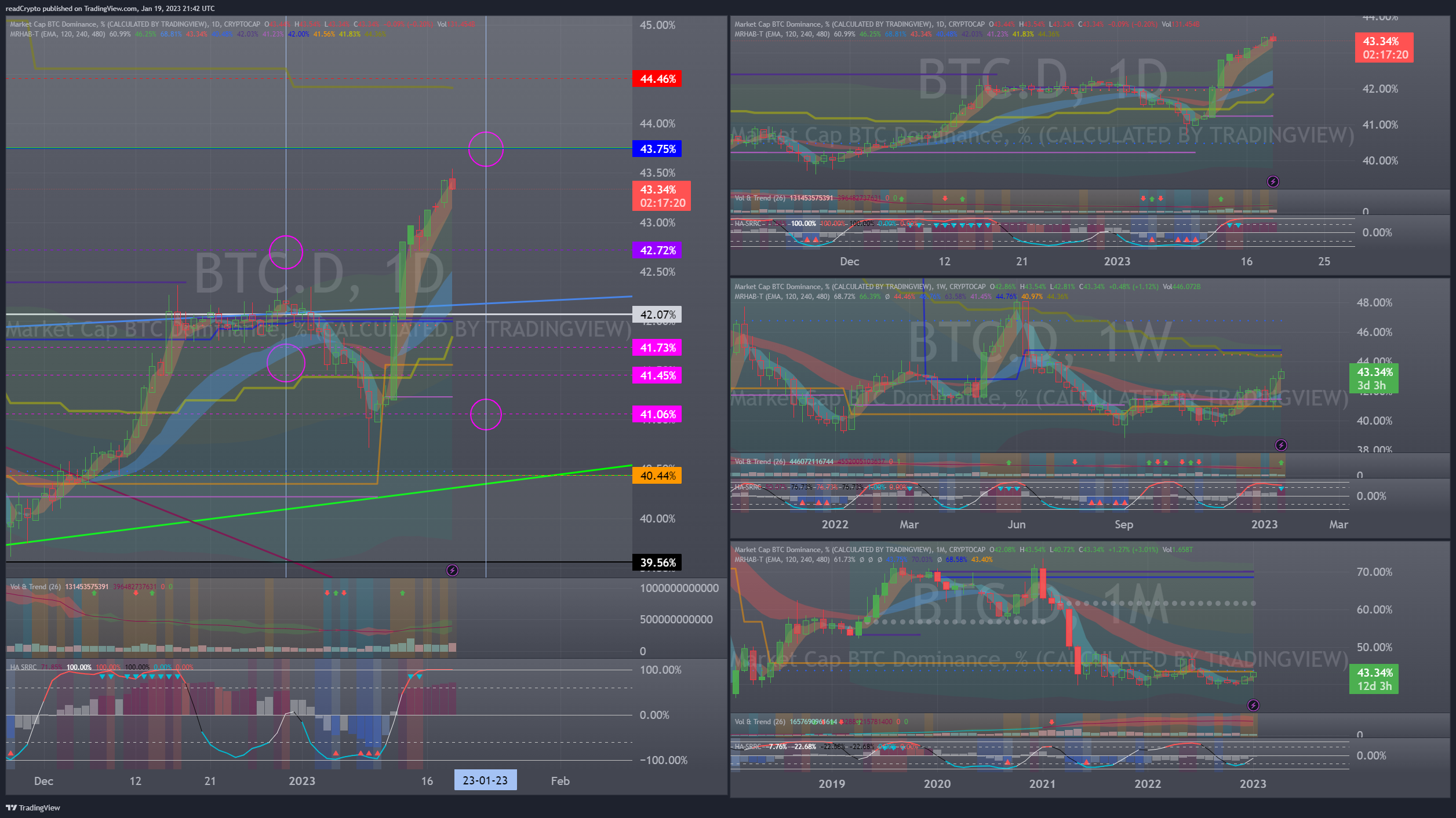
Task: Click the 43.34% 02:17:20 label on main chart
Action: pyautogui.click(x=662, y=196)
